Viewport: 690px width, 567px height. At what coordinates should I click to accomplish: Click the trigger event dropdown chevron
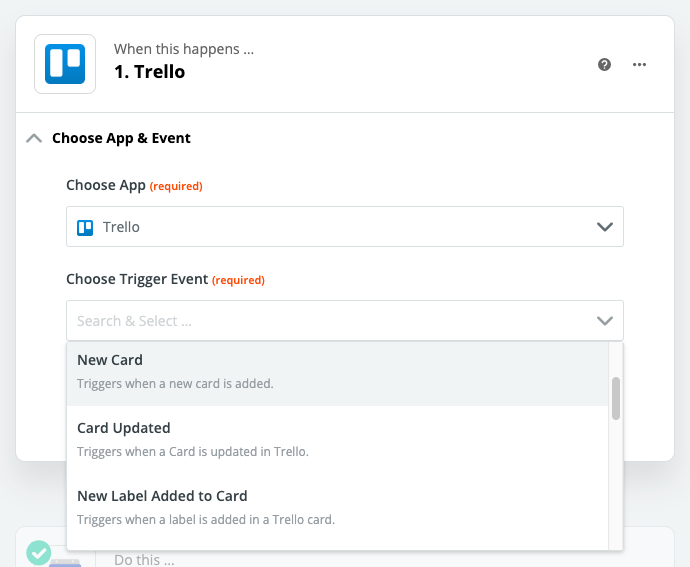[605, 321]
